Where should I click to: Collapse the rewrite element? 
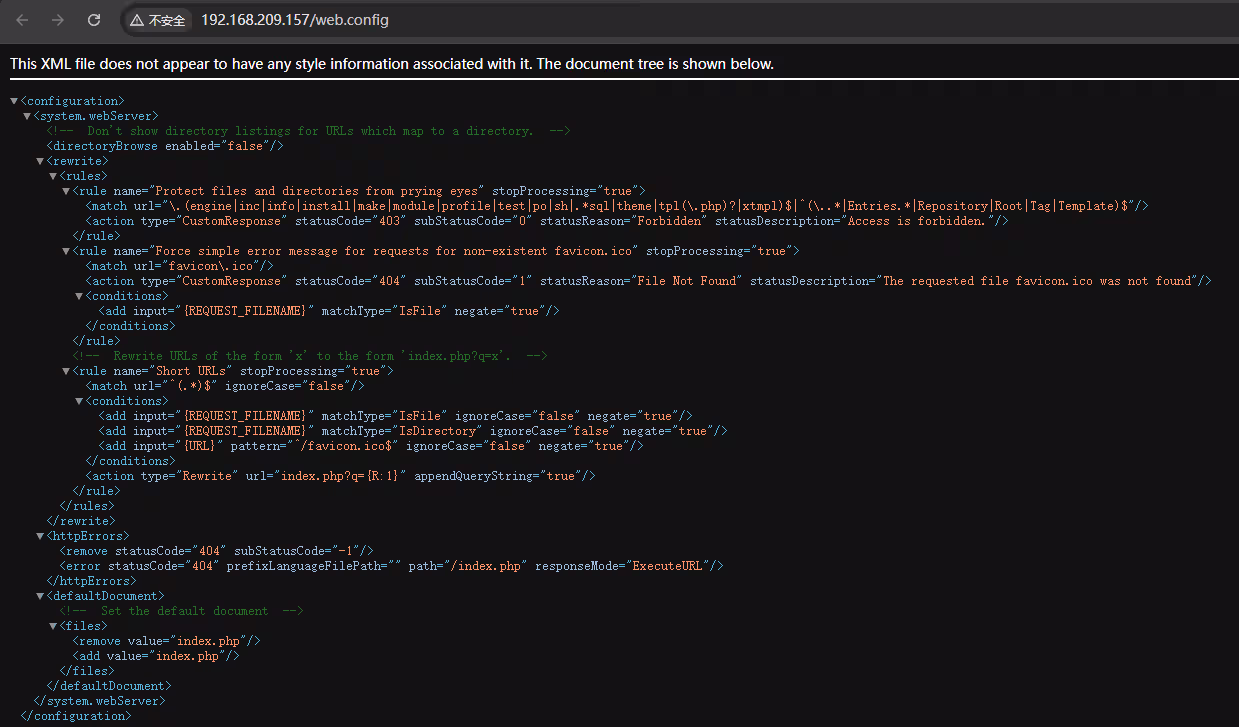click(x=40, y=161)
